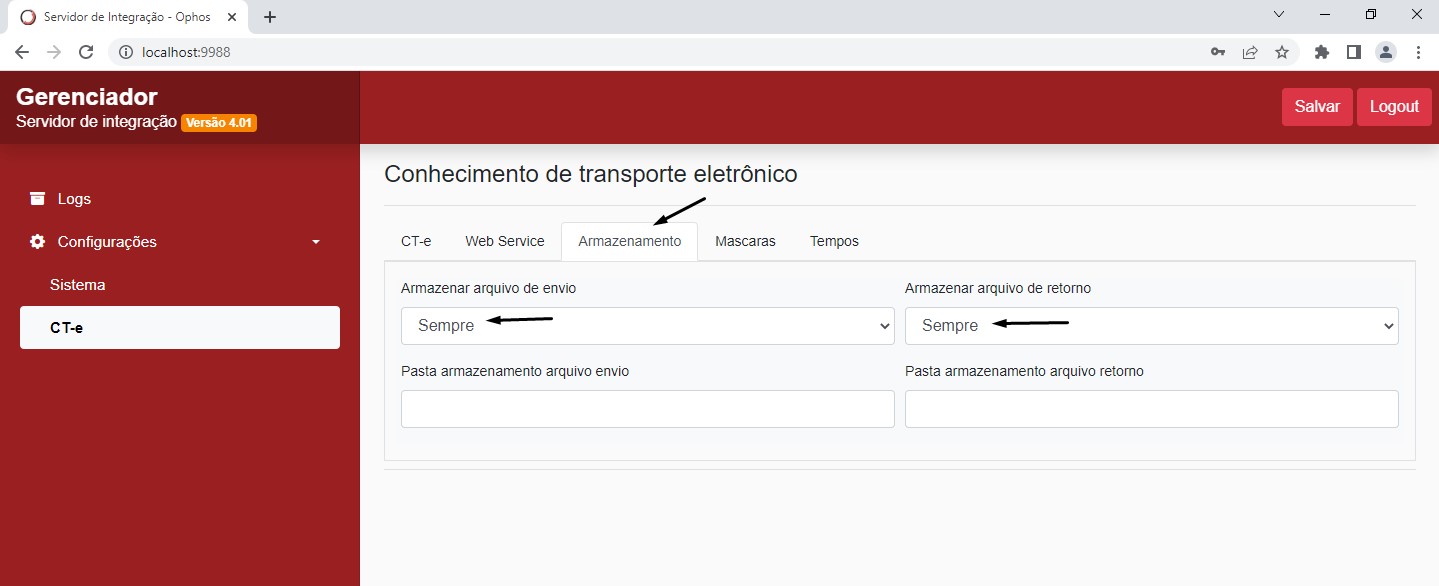Click the browser forward arrow
The width and height of the screenshot is (1439, 586).
click(x=54, y=52)
